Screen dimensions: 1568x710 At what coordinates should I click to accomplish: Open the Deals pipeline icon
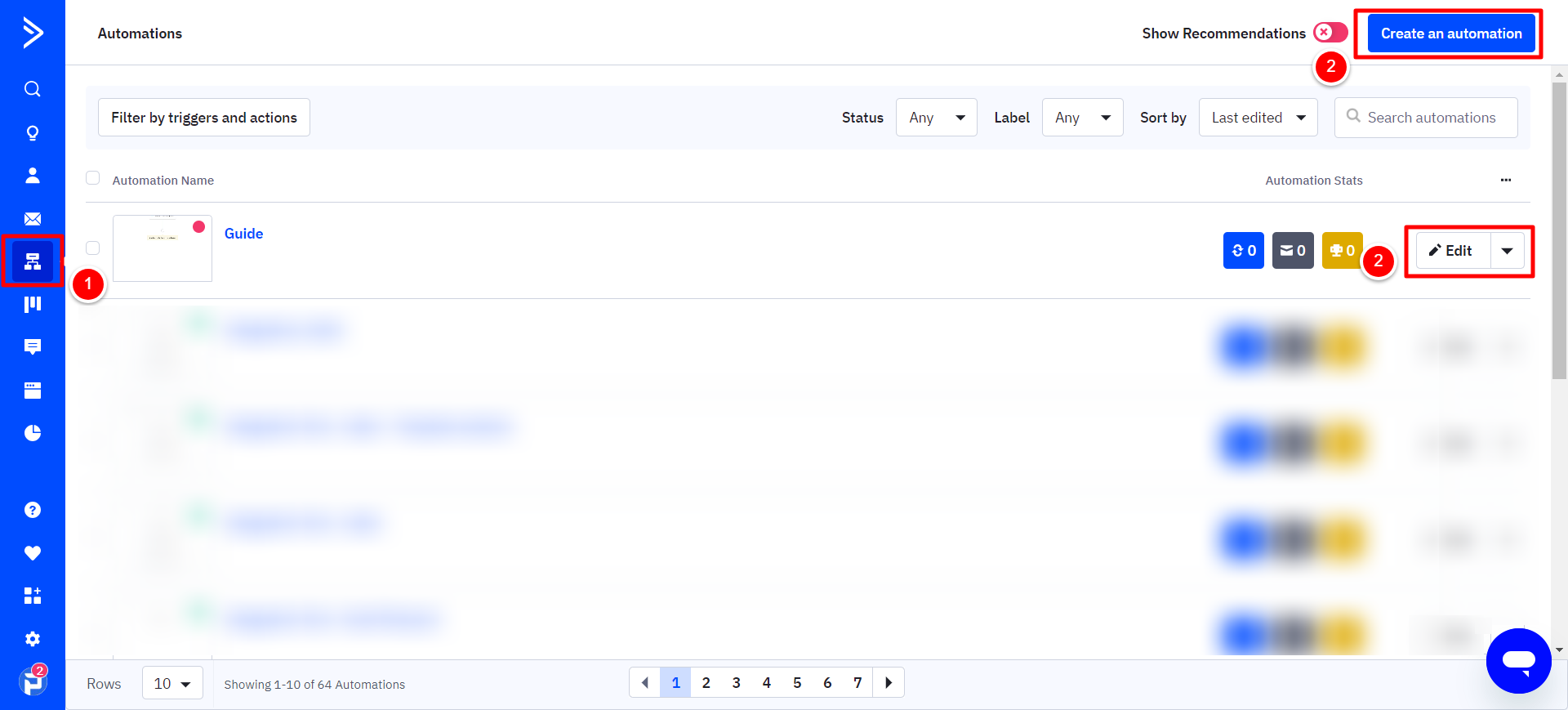point(33,304)
